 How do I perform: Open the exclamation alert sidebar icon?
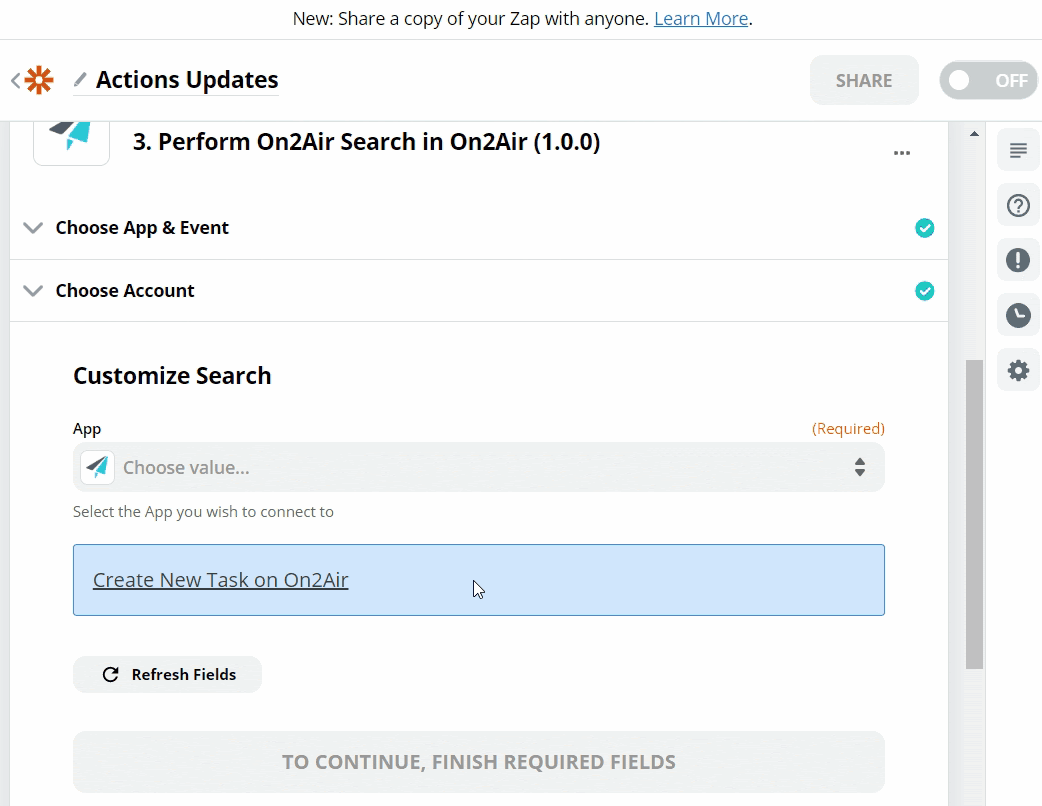tap(1018, 261)
